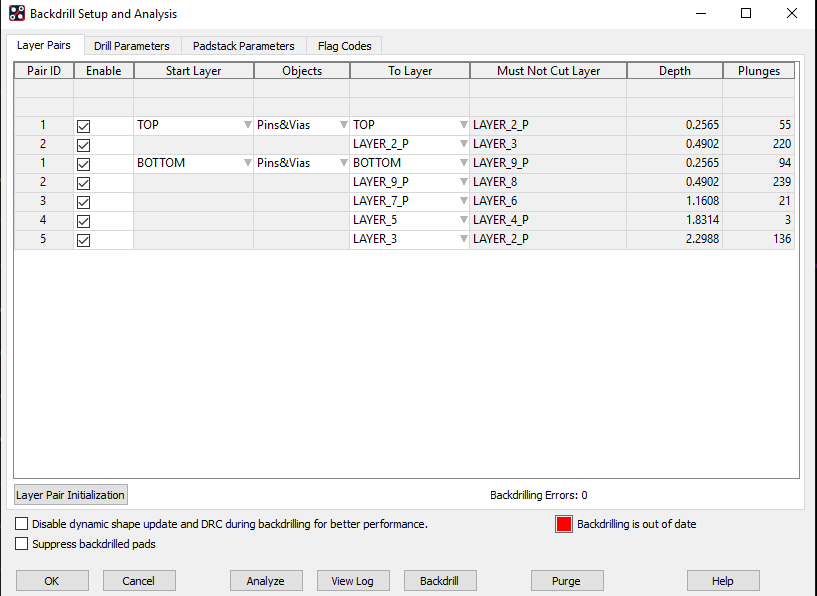Click the Backdrill button

point(440,581)
